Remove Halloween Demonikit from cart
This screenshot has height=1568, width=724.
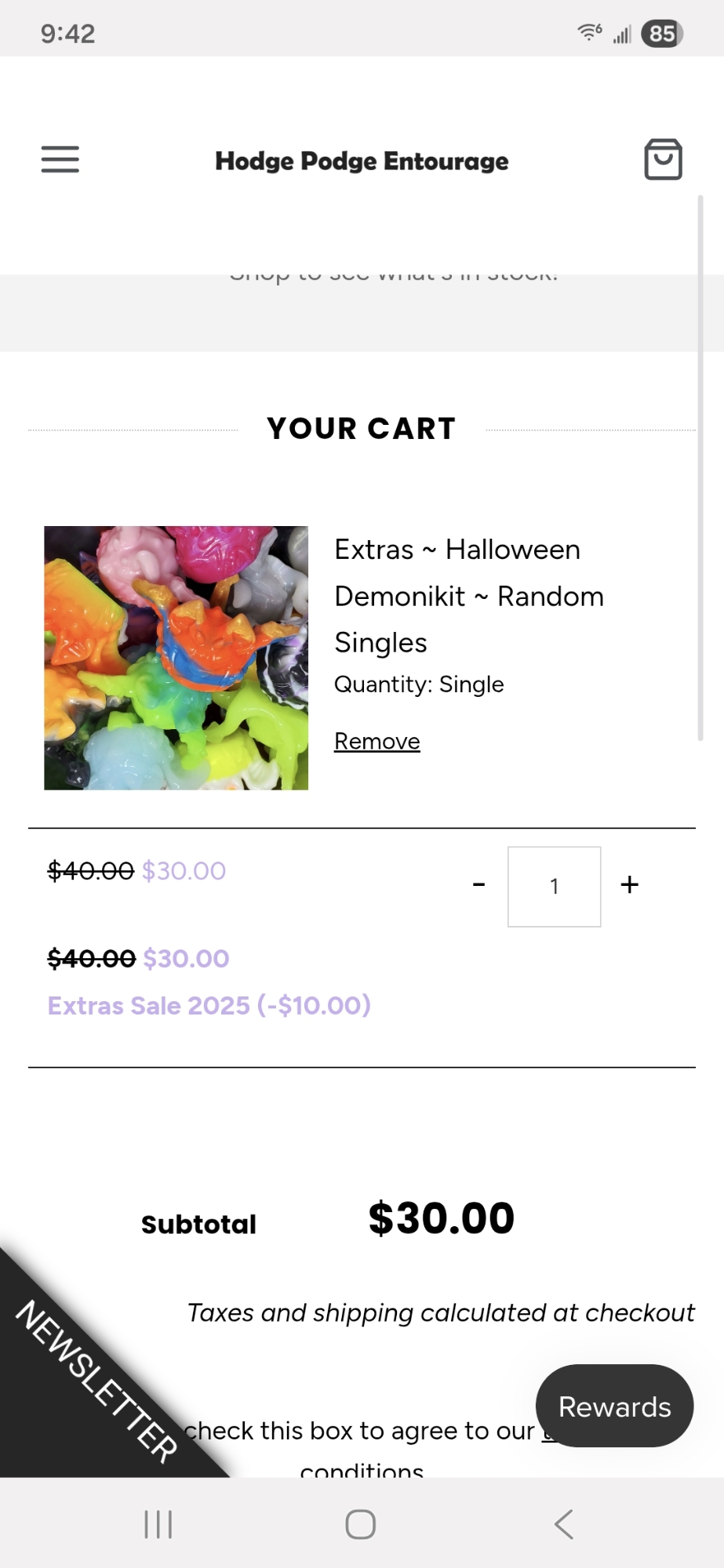point(377,741)
